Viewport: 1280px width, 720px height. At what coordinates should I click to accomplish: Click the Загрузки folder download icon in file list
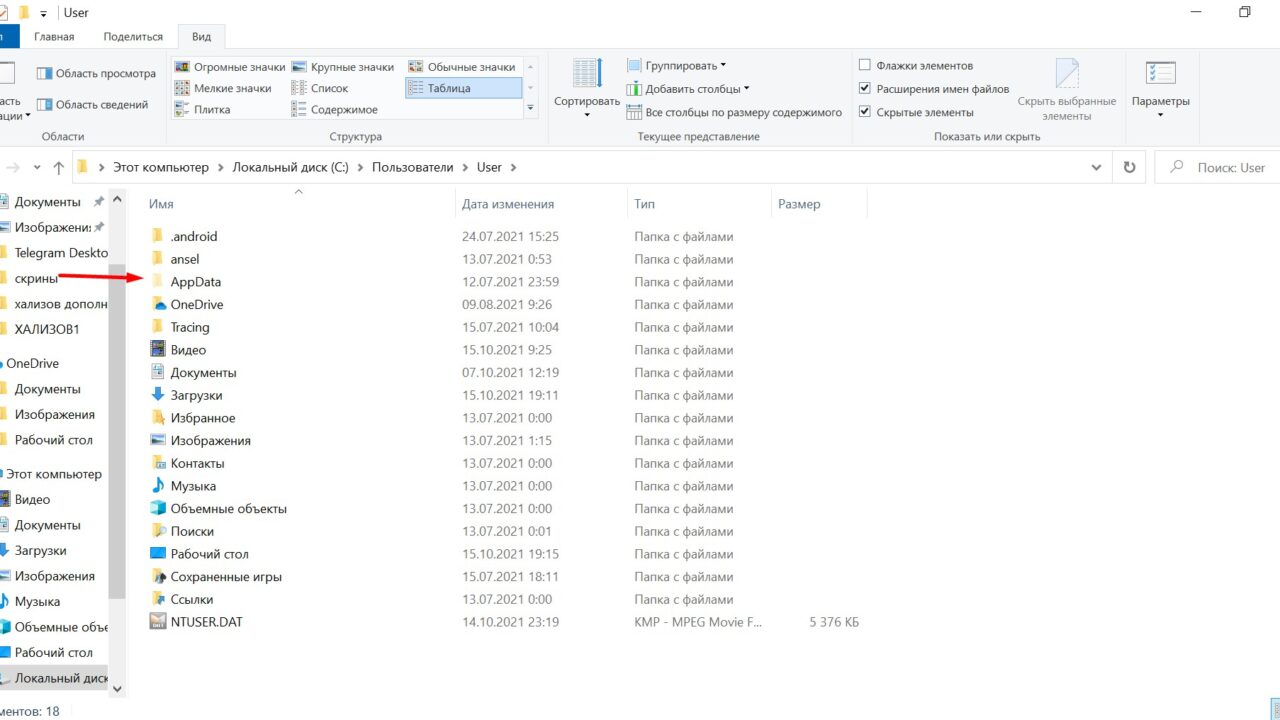158,395
